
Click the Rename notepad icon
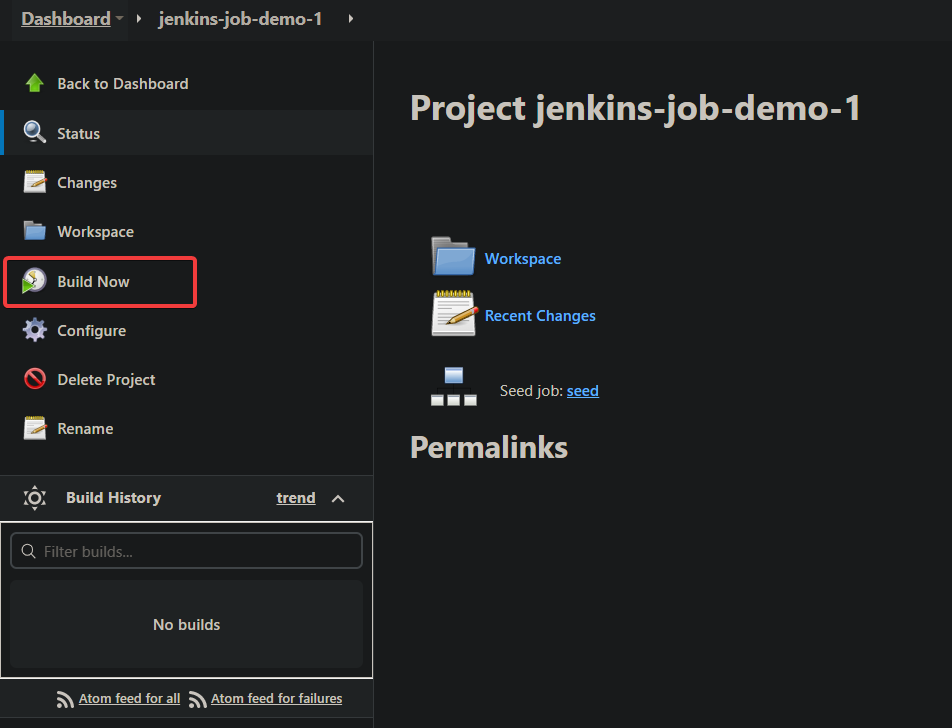(x=35, y=427)
